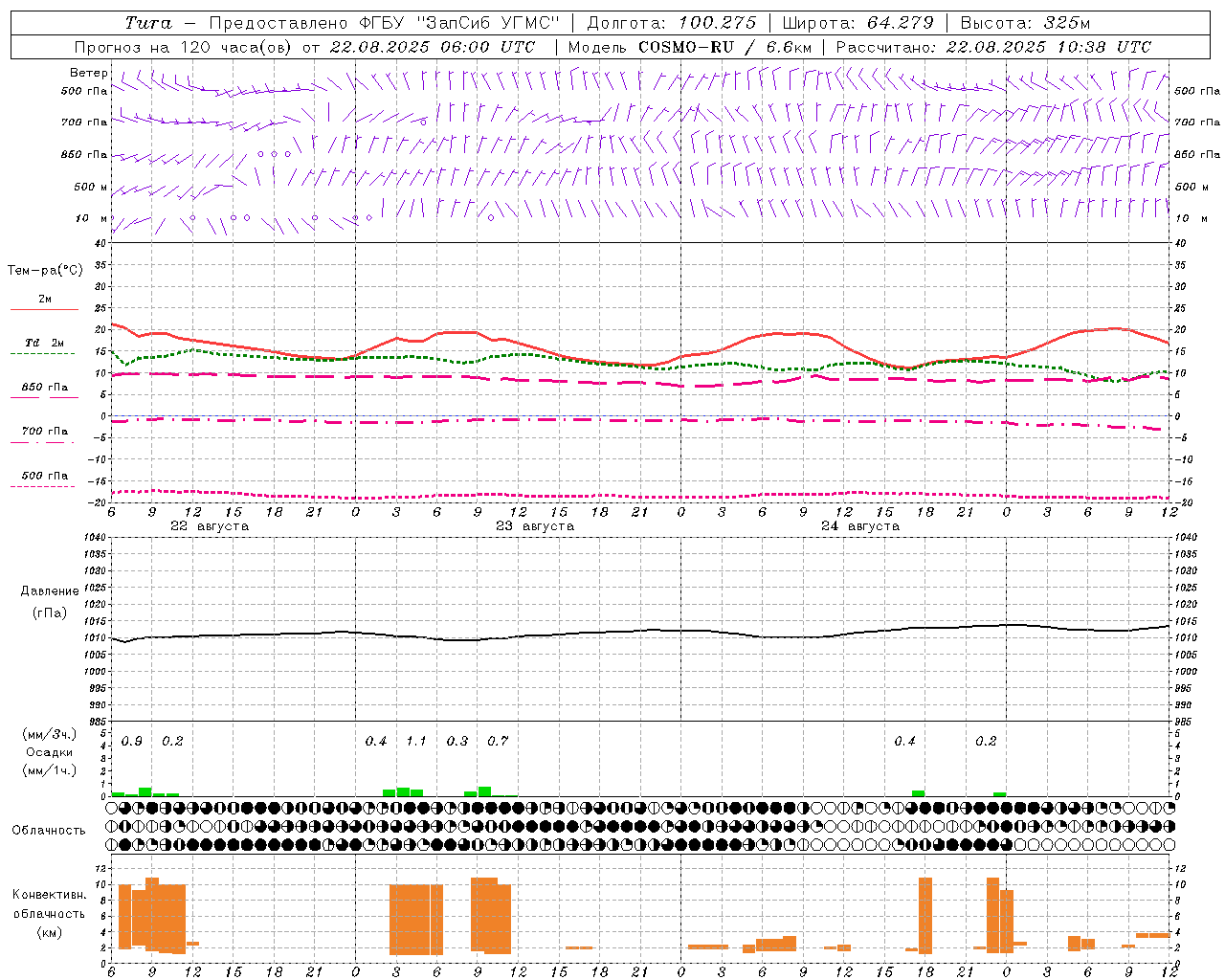Click the red solid line sample under "2м"

(x=44, y=309)
